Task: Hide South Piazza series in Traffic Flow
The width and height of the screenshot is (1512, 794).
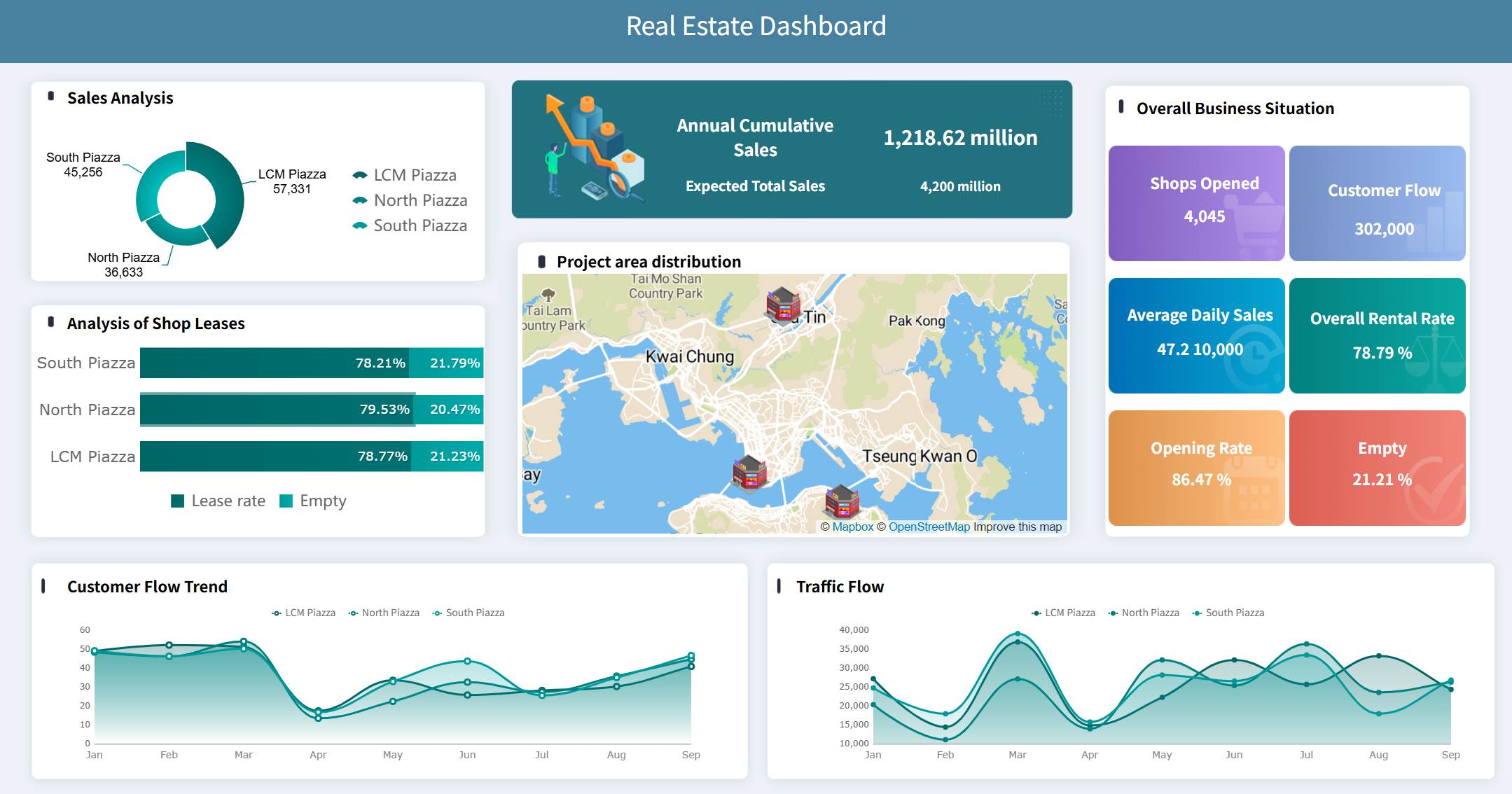Action: 1228,613
